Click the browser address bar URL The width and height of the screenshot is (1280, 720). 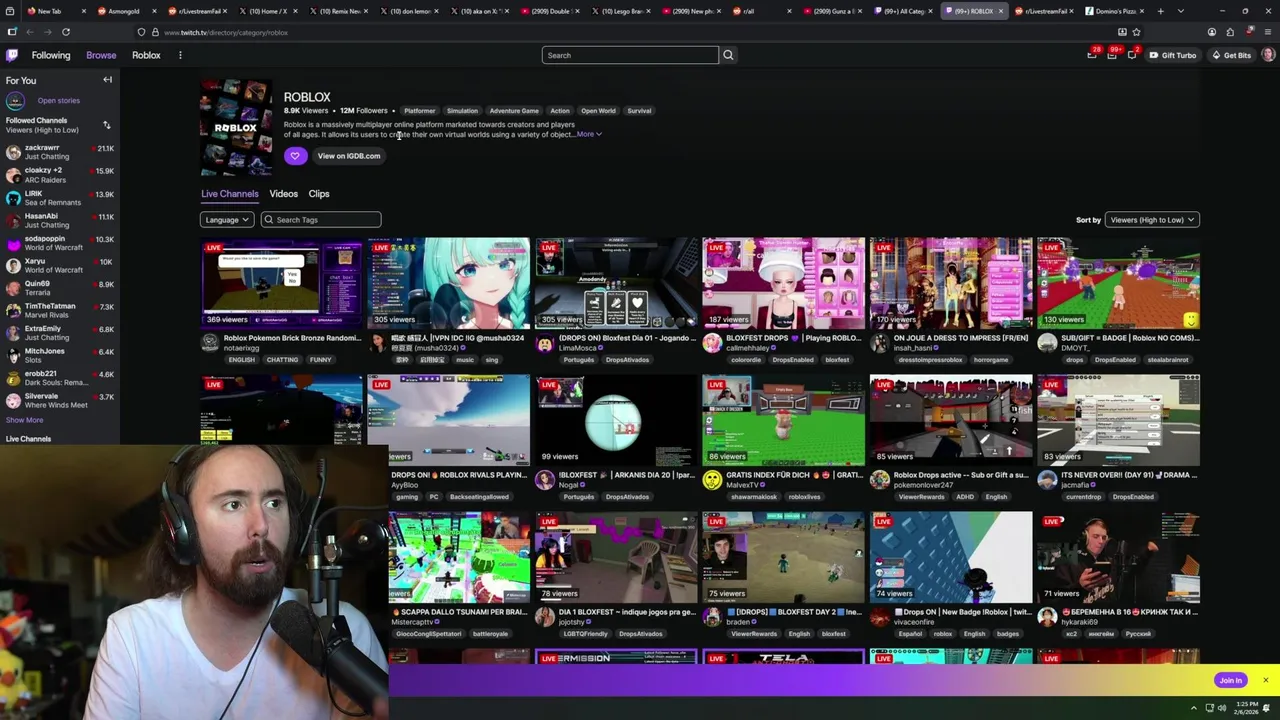226,32
